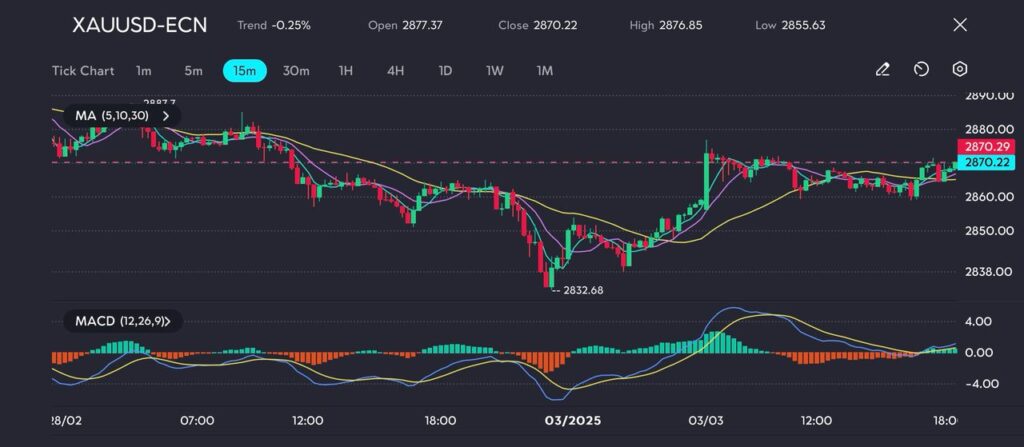Image resolution: width=1024 pixels, height=447 pixels.
Task: Switch to Tick Chart view
Action: coord(82,71)
